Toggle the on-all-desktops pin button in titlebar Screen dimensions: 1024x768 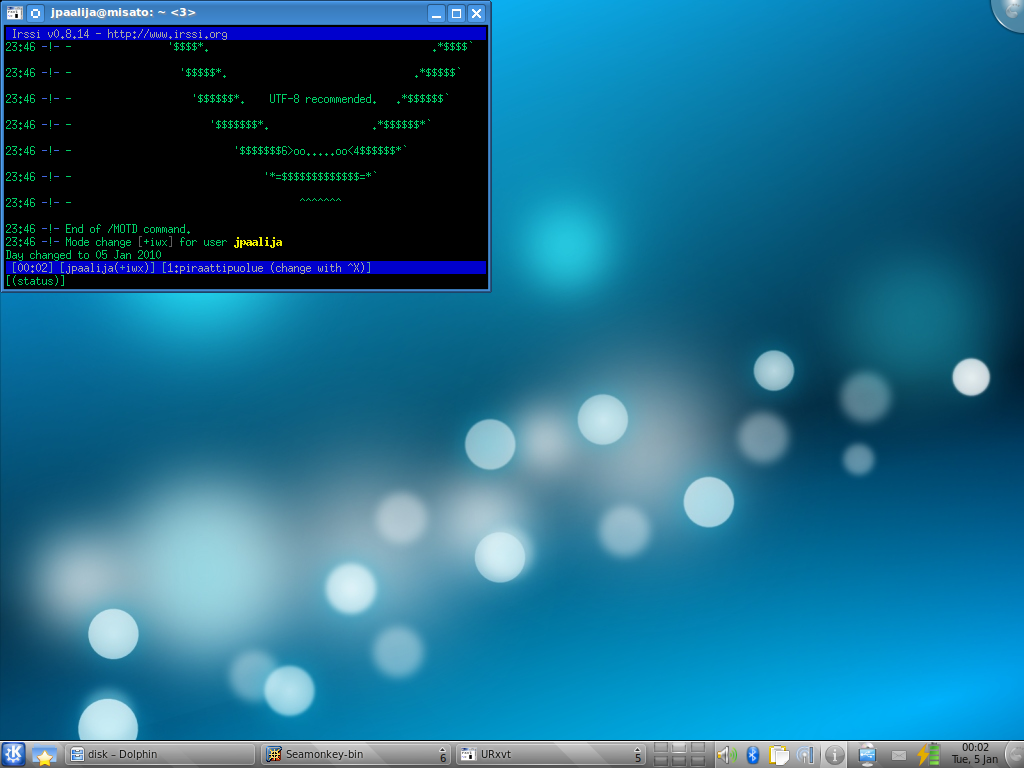pos(35,13)
